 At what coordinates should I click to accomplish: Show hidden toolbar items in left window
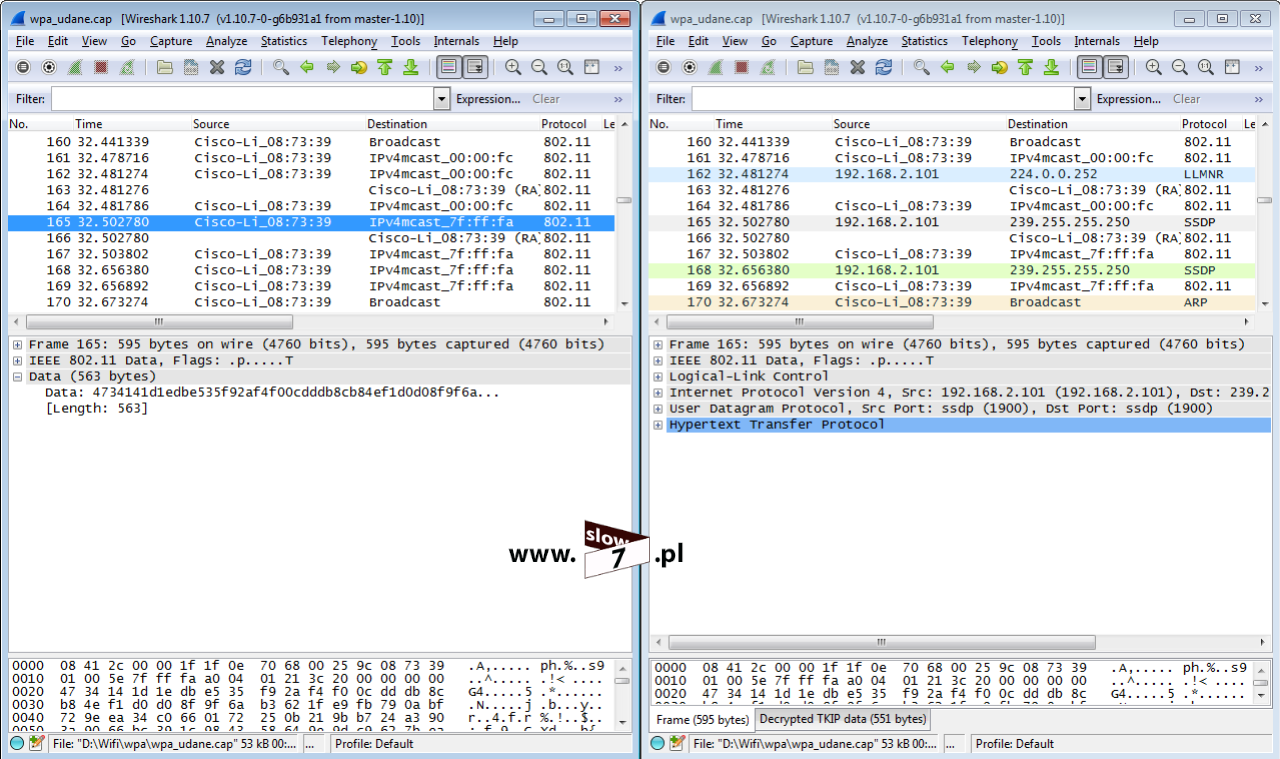(x=618, y=67)
